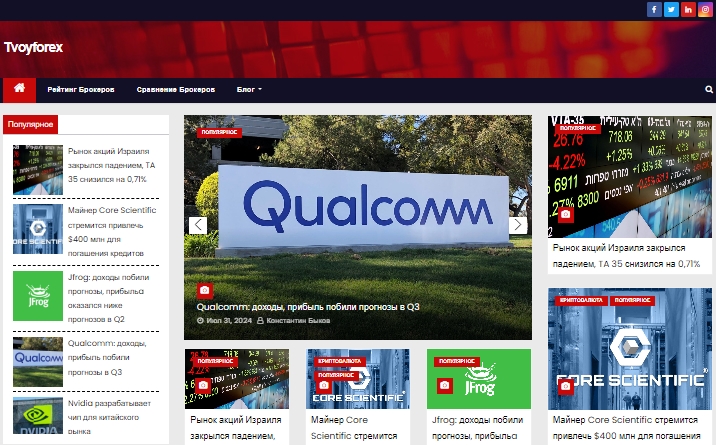Screen dimensions: 716x445
Task: Click Криптовалюта tag on small Core Scientific card
Action: click(x=340, y=361)
